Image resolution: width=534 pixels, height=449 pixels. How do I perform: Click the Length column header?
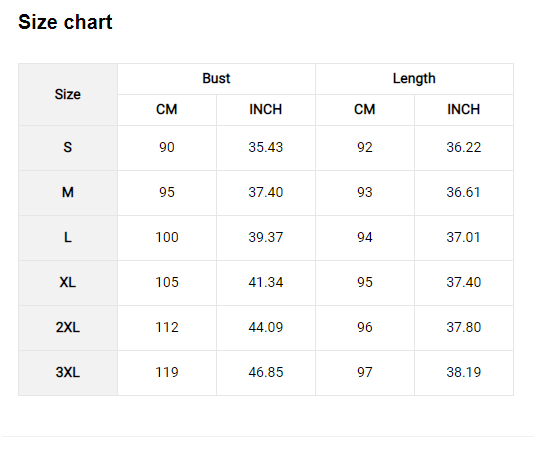[x=414, y=78]
